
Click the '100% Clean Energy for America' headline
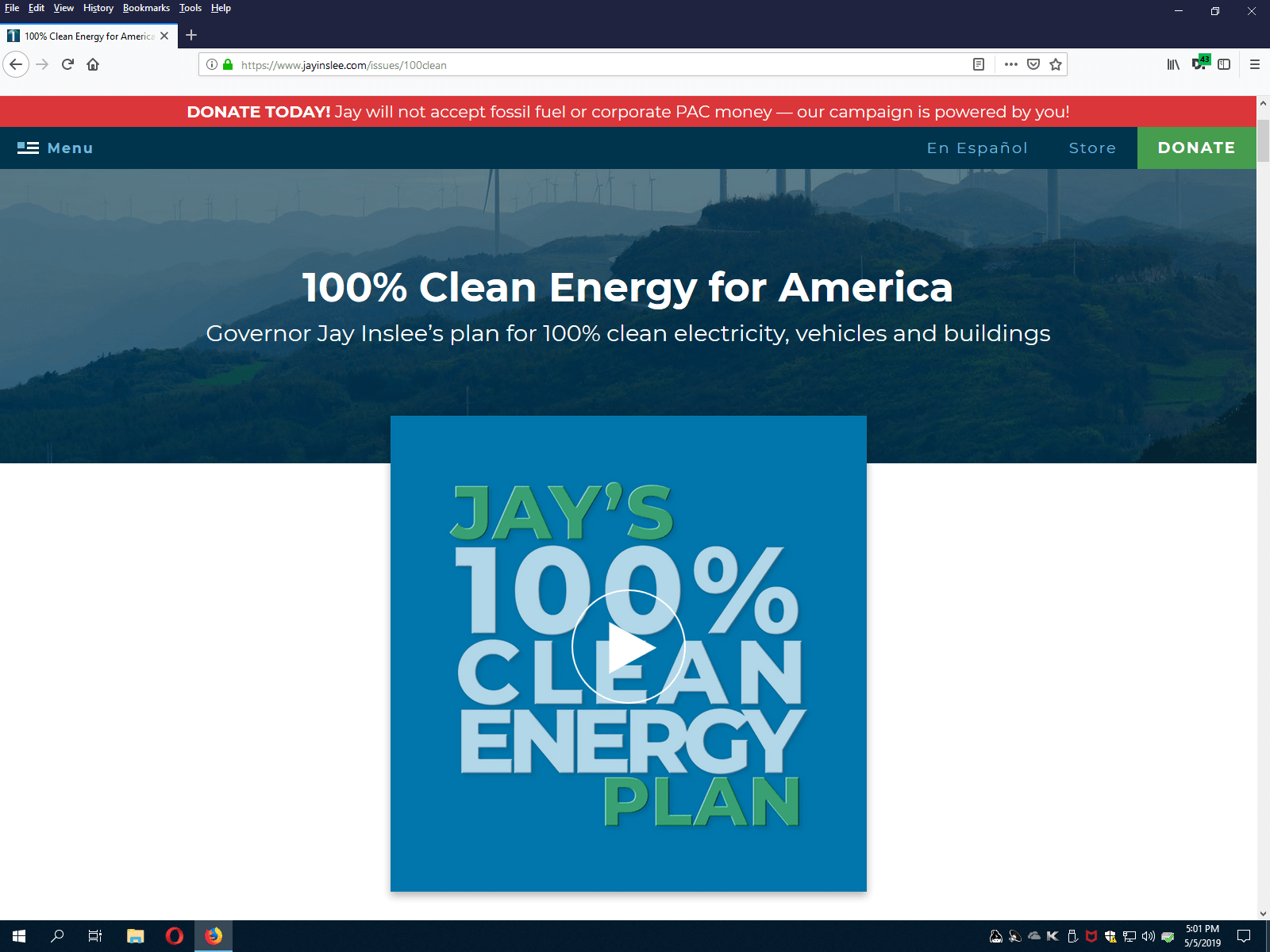tap(627, 287)
